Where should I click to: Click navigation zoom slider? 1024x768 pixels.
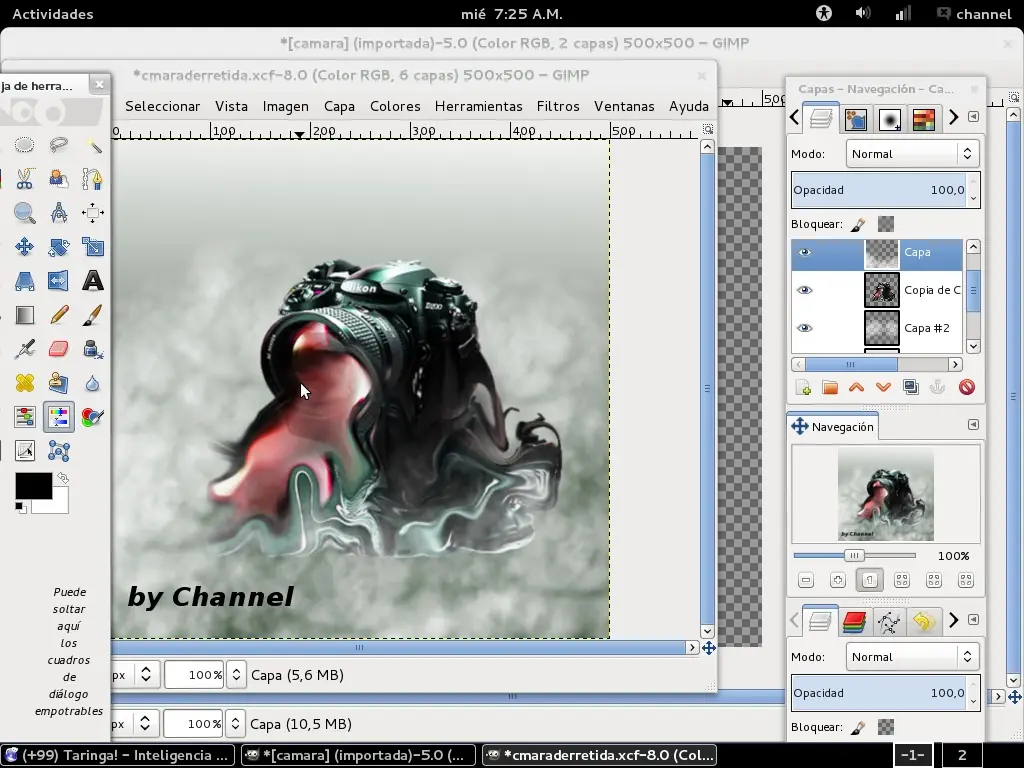point(854,556)
